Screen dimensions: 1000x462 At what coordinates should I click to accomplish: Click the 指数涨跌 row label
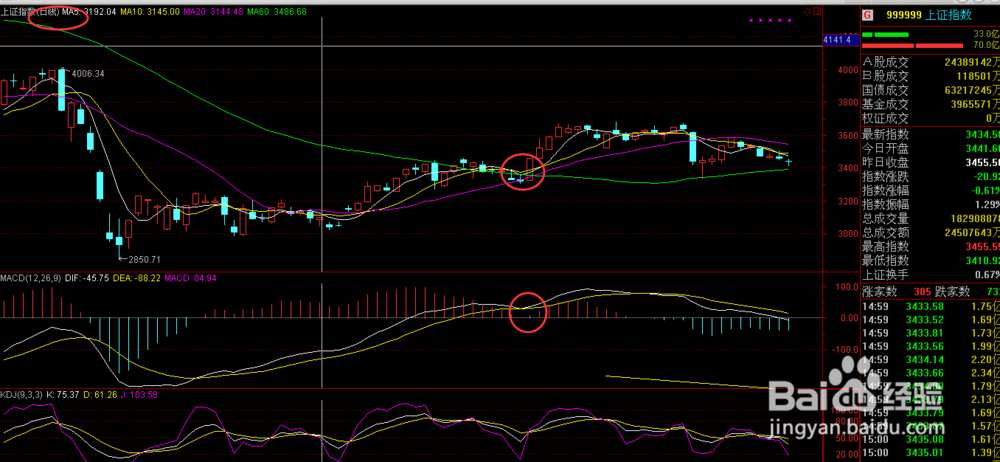(x=884, y=176)
